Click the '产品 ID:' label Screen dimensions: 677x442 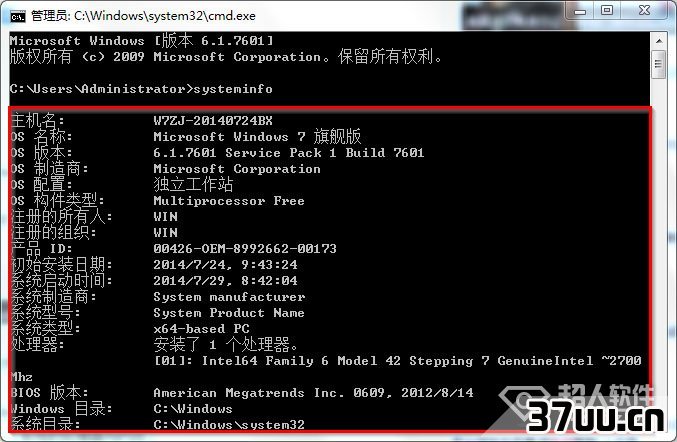pyautogui.click(x=41, y=249)
